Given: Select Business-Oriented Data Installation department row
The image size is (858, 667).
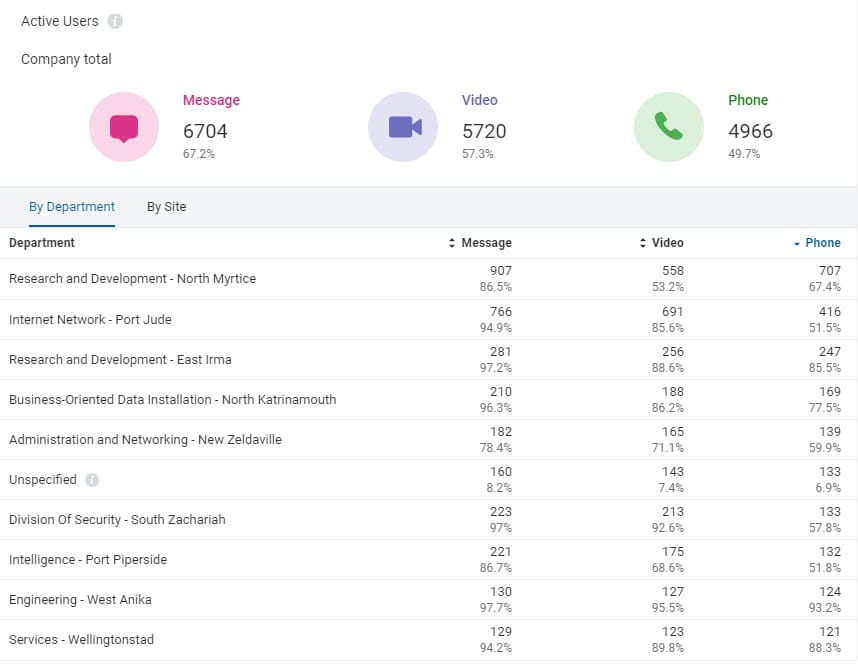Looking at the screenshot, I should [x=172, y=400].
